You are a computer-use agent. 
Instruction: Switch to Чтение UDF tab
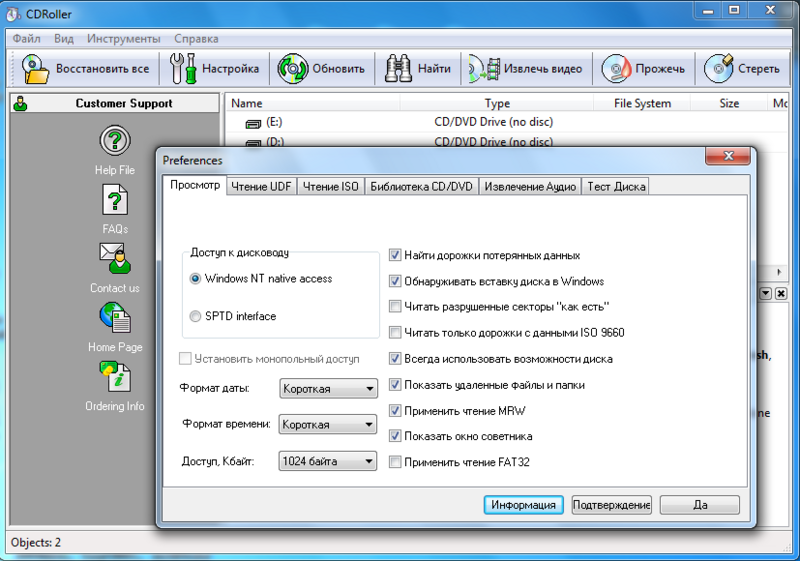point(261,187)
